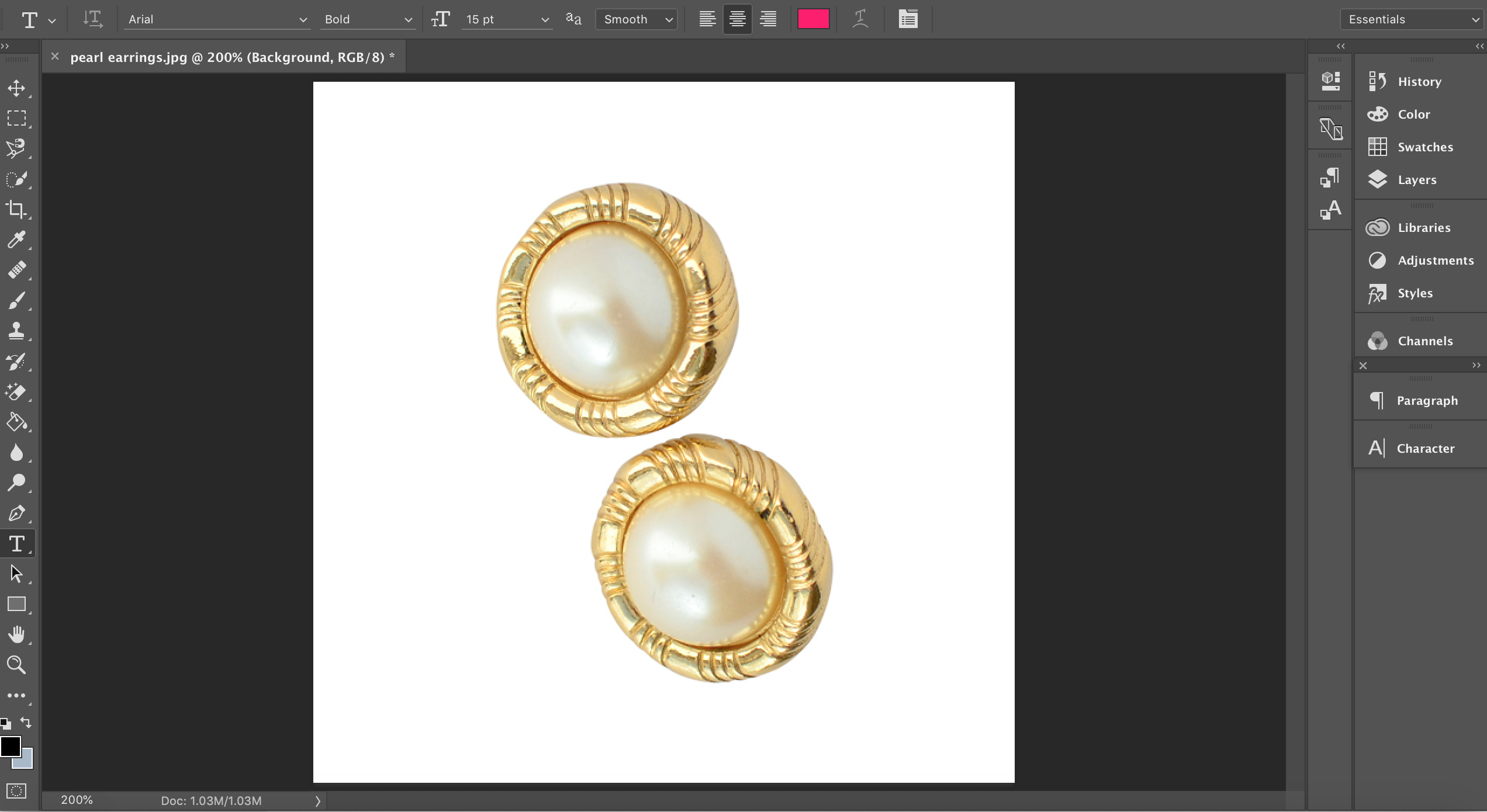Select the Crop tool
This screenshot has width=1487, height=812.
coord(16,210)
